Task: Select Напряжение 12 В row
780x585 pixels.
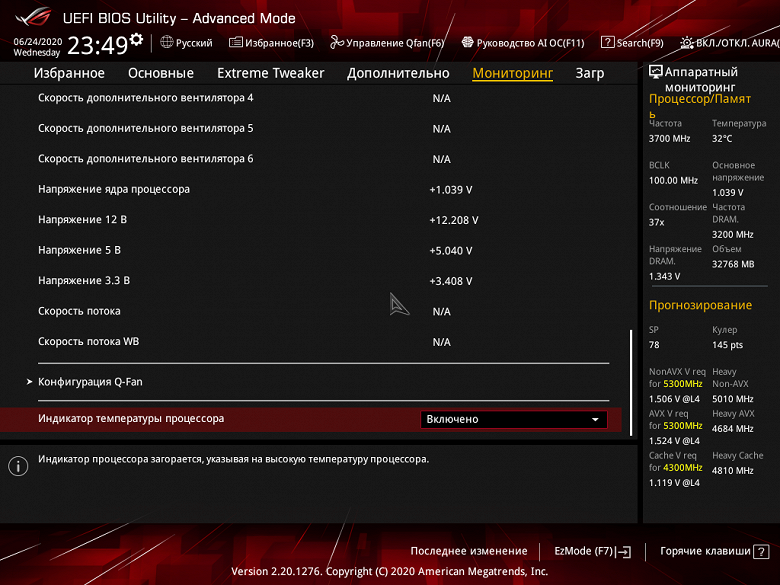Action: (310, 220)
